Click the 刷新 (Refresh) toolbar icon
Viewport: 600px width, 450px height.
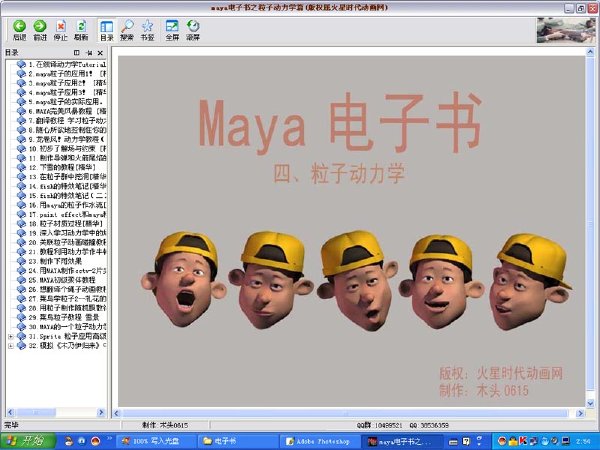[81, 30]
